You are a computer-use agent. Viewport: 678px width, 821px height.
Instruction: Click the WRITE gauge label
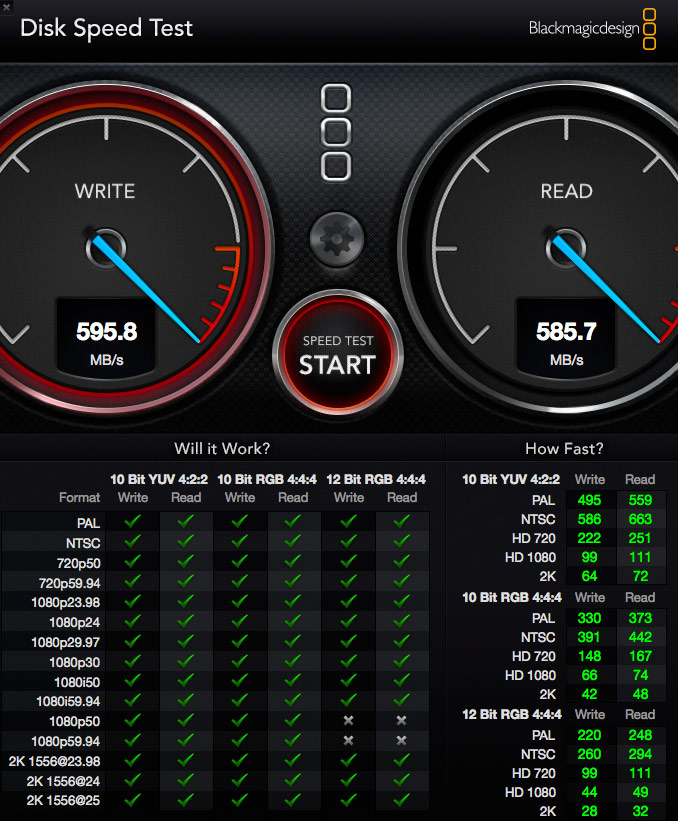pyautogui.click(x=105, y=191)
